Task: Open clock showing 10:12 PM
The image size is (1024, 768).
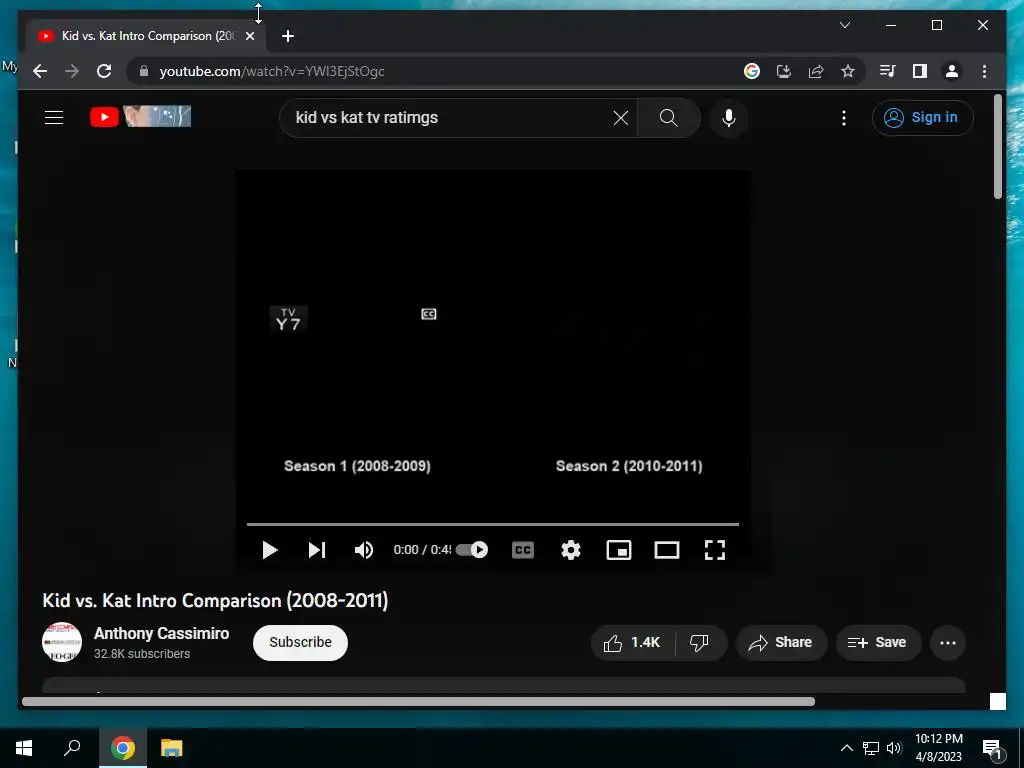Action: (938, 748)
